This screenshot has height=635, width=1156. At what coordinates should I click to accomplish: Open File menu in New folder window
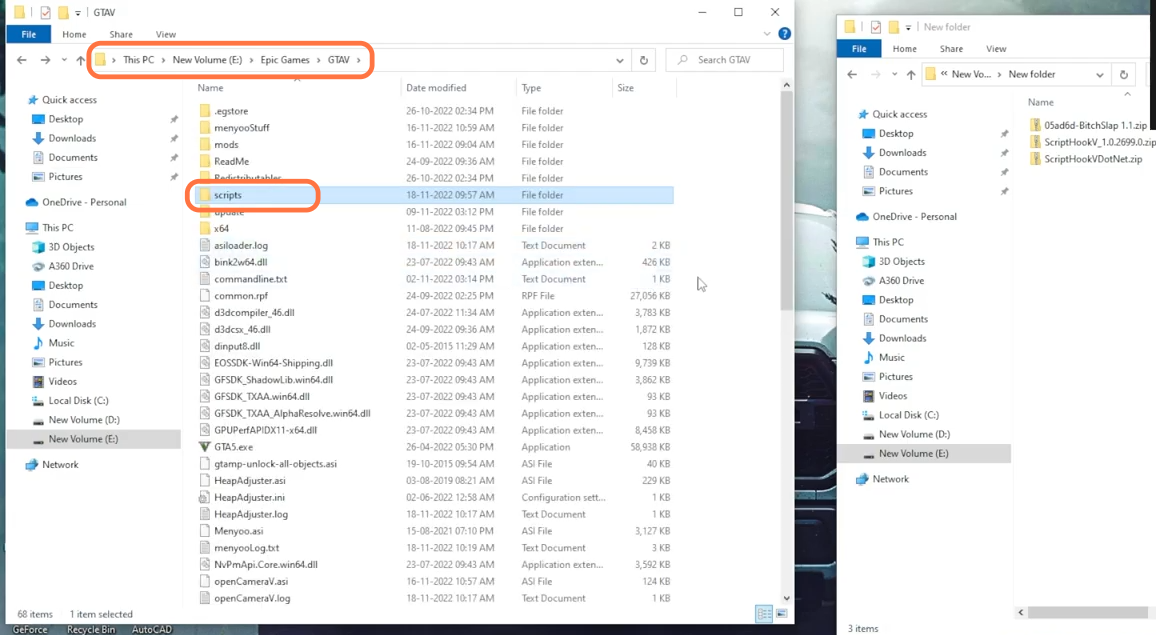coord(860,49)
